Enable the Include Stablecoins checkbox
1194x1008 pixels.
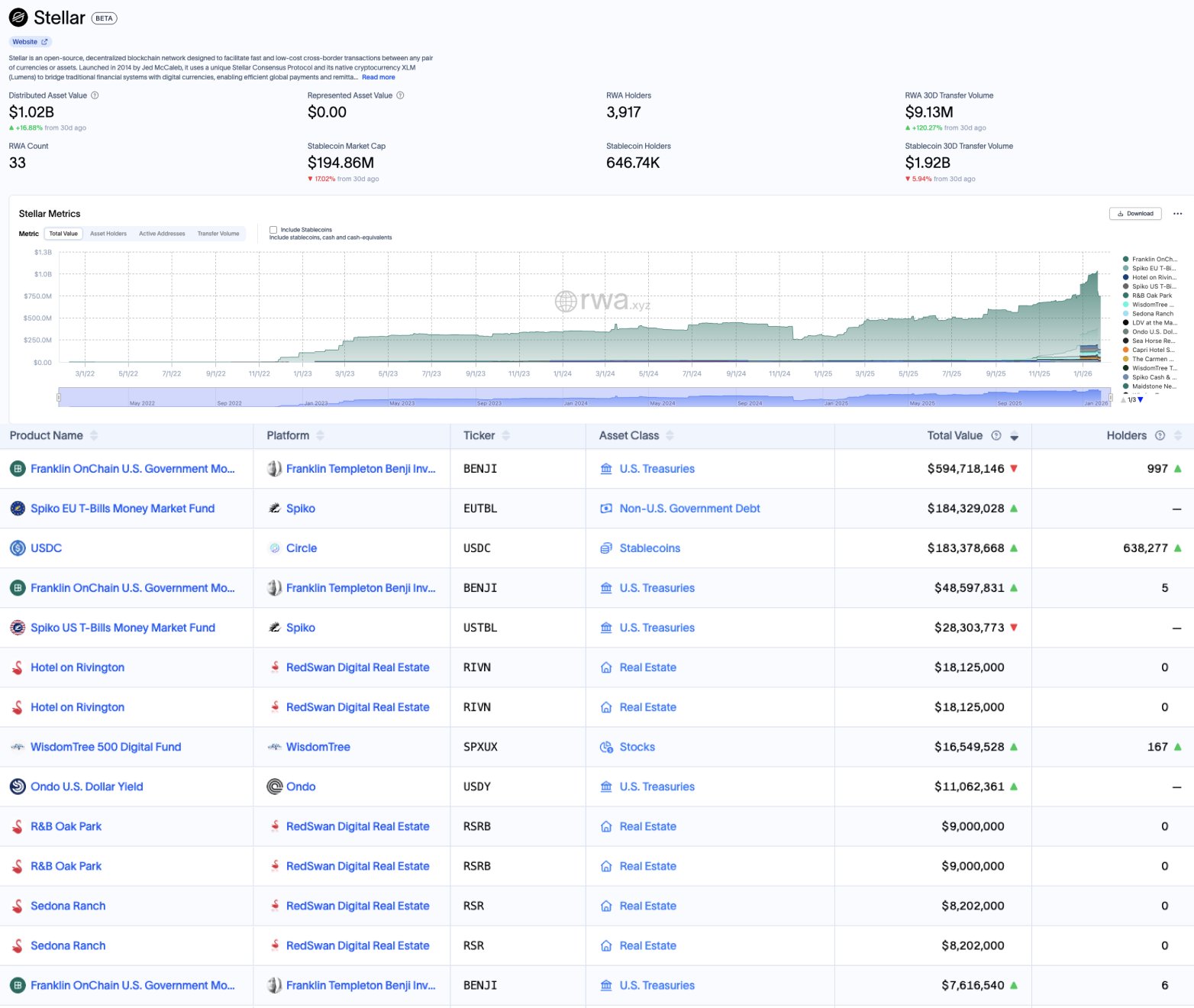(x=273, y=230)
